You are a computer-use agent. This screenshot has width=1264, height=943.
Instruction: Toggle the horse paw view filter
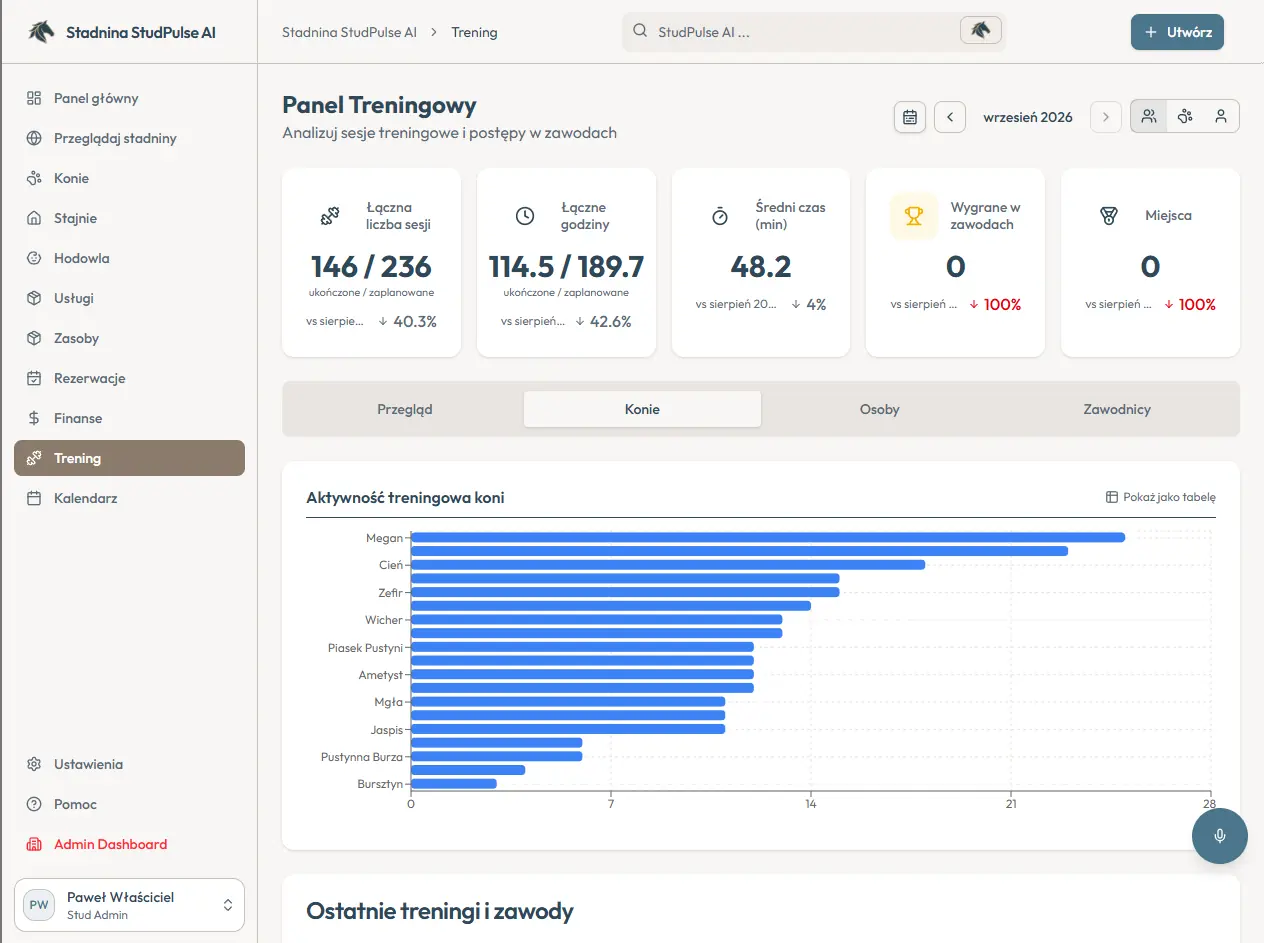(x=1185, y=116)
